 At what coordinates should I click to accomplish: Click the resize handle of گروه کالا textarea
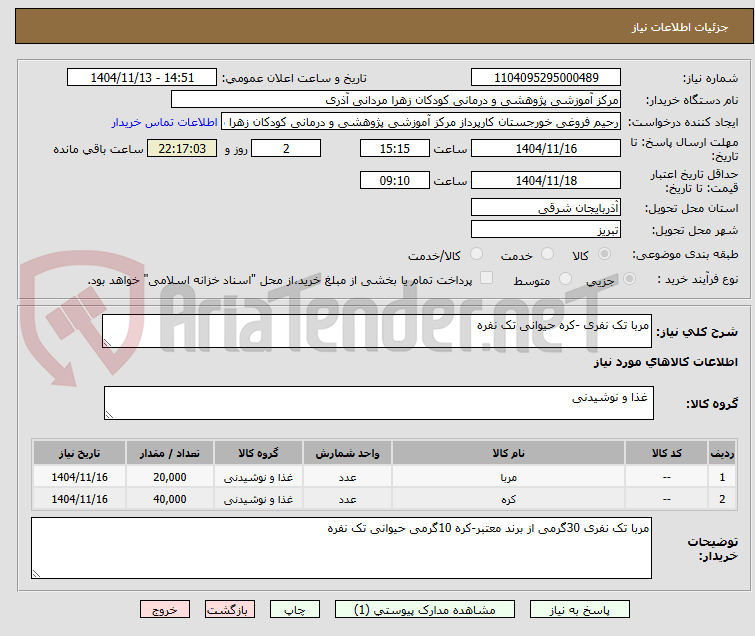109,415
